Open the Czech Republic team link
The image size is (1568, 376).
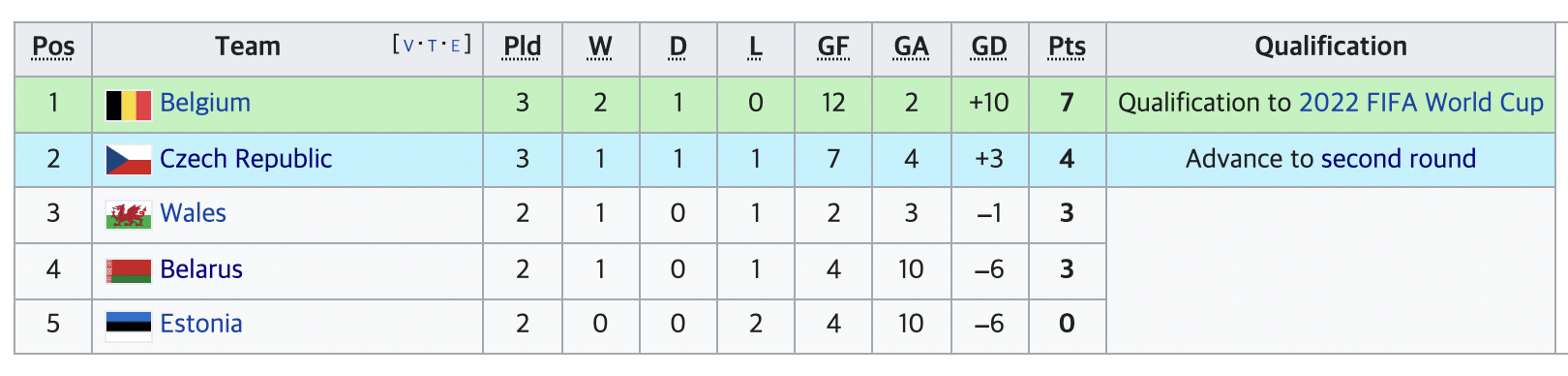point(246,159)
